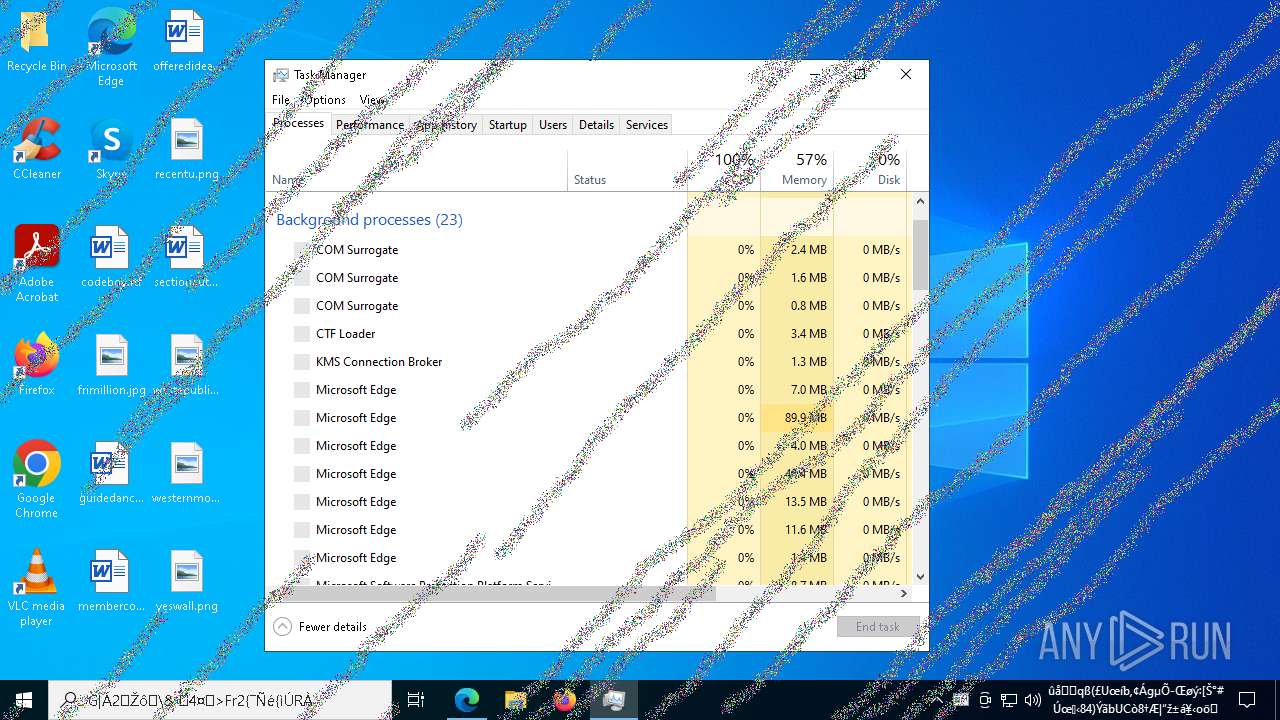This screenshot has height=720, width=1280.
Task: Select the codebro.rtf document icon
Action: pos(111,257)
